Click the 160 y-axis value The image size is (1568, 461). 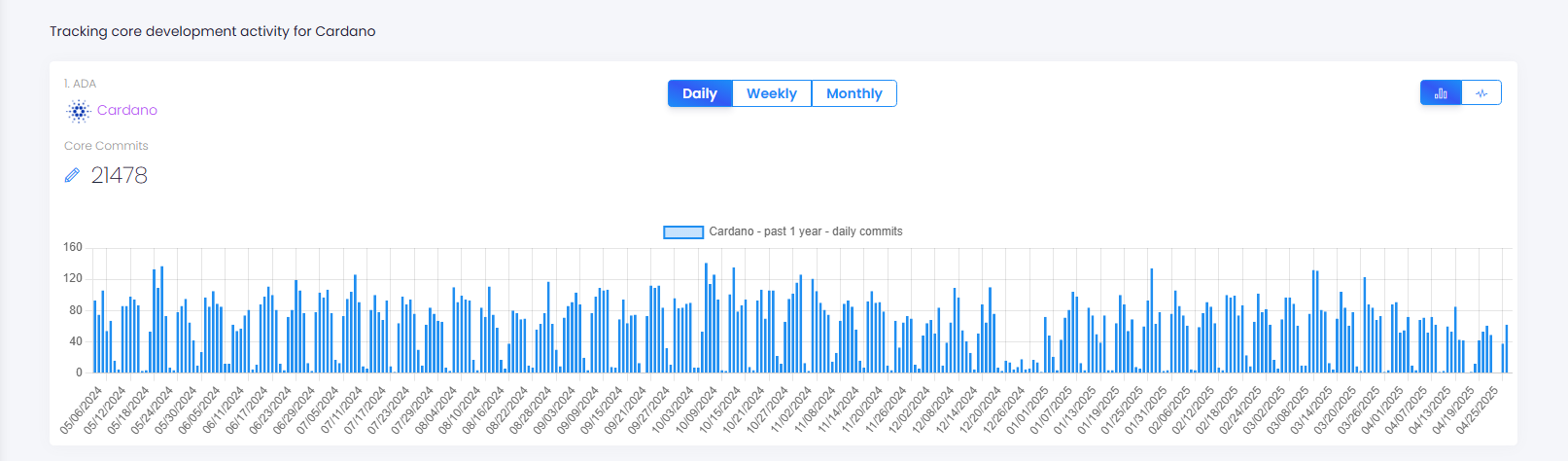click(x=73, y=247)
